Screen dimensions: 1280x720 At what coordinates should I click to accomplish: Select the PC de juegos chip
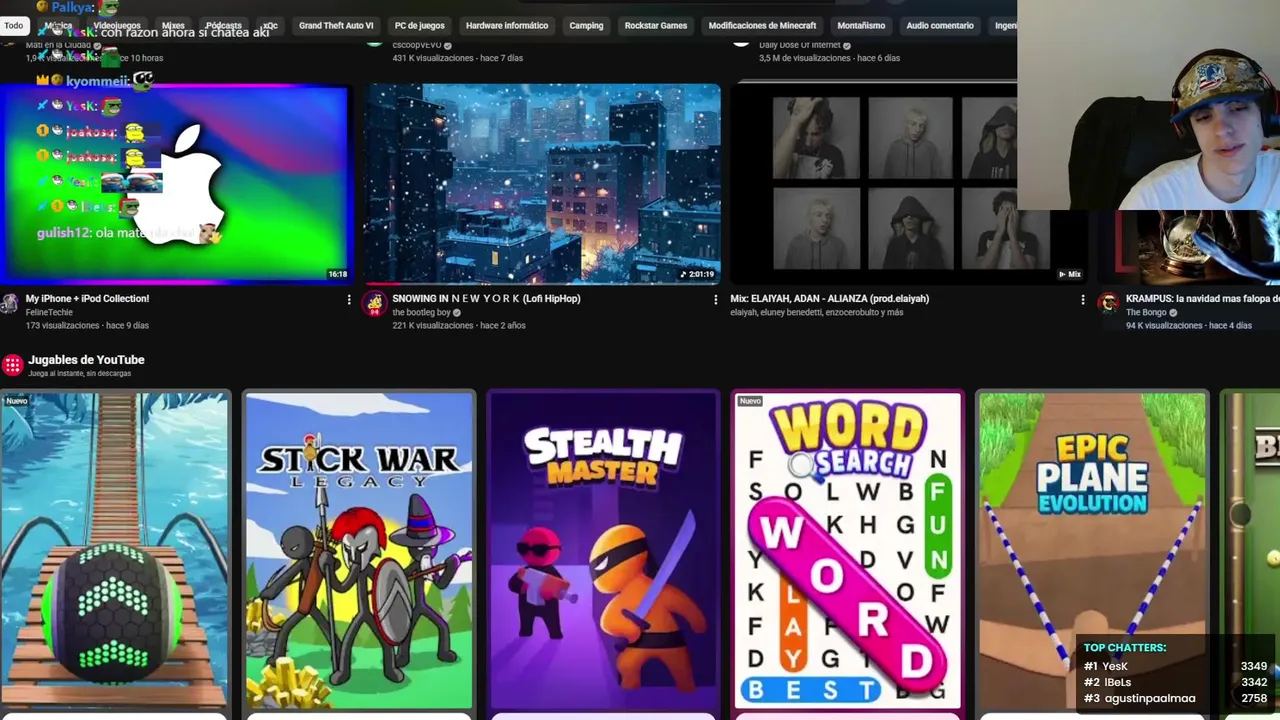[419, 26]
